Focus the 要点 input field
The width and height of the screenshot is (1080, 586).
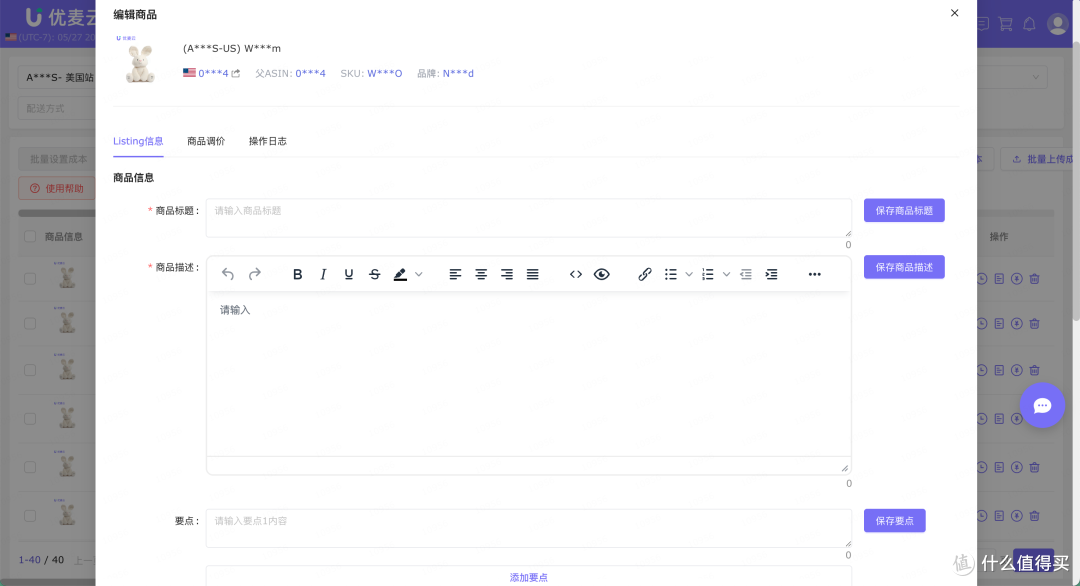[x=529, y=528]
